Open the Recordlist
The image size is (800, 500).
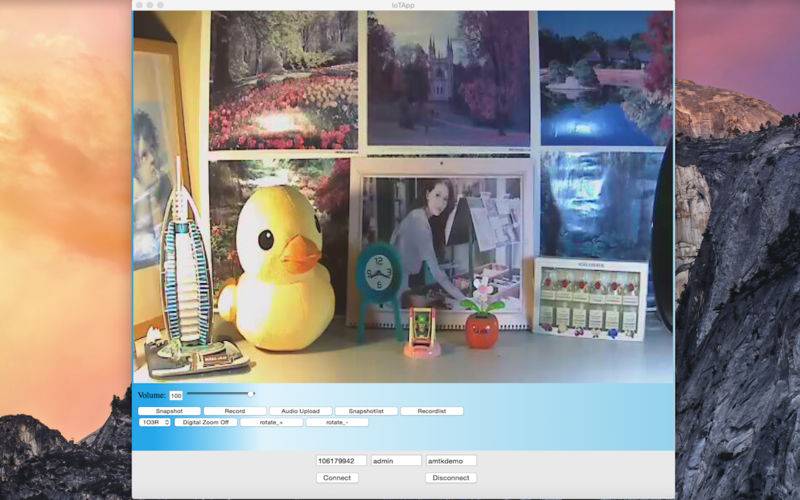431,411
